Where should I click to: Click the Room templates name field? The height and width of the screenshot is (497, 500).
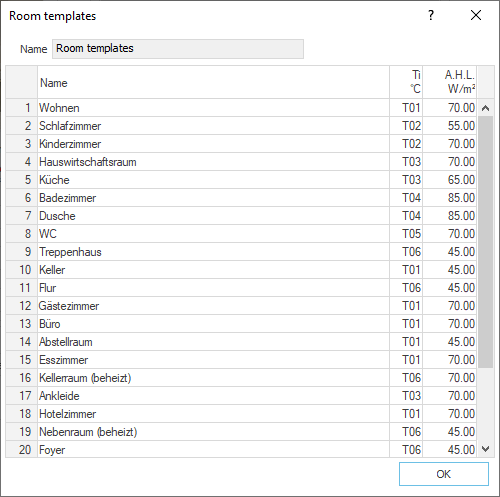click(178, 49)
